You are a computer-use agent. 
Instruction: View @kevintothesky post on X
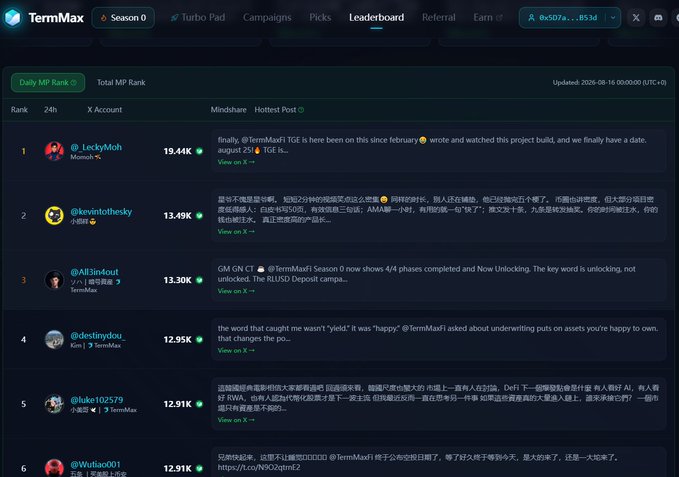(236, 232)
